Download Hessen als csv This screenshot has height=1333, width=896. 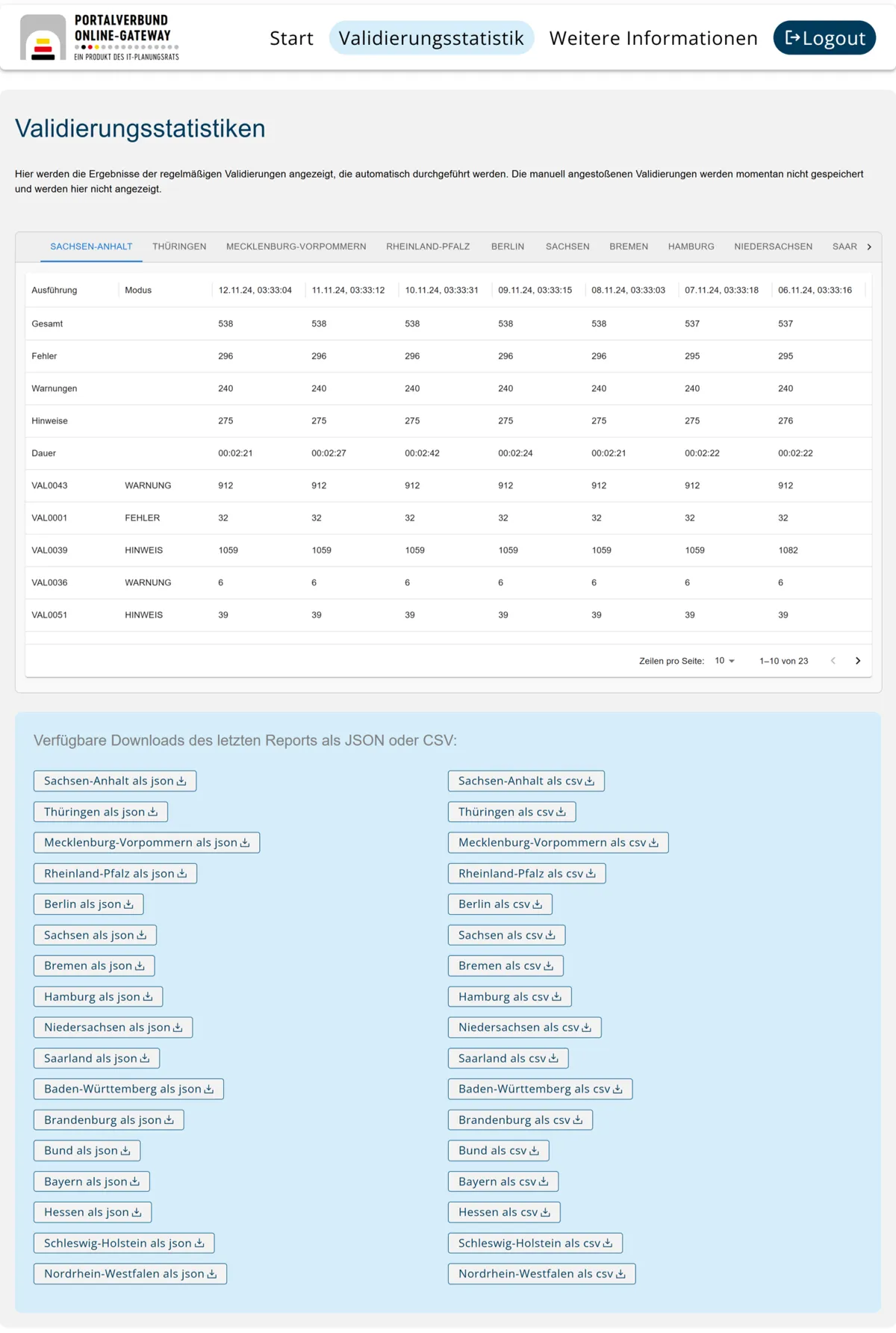504,1212
